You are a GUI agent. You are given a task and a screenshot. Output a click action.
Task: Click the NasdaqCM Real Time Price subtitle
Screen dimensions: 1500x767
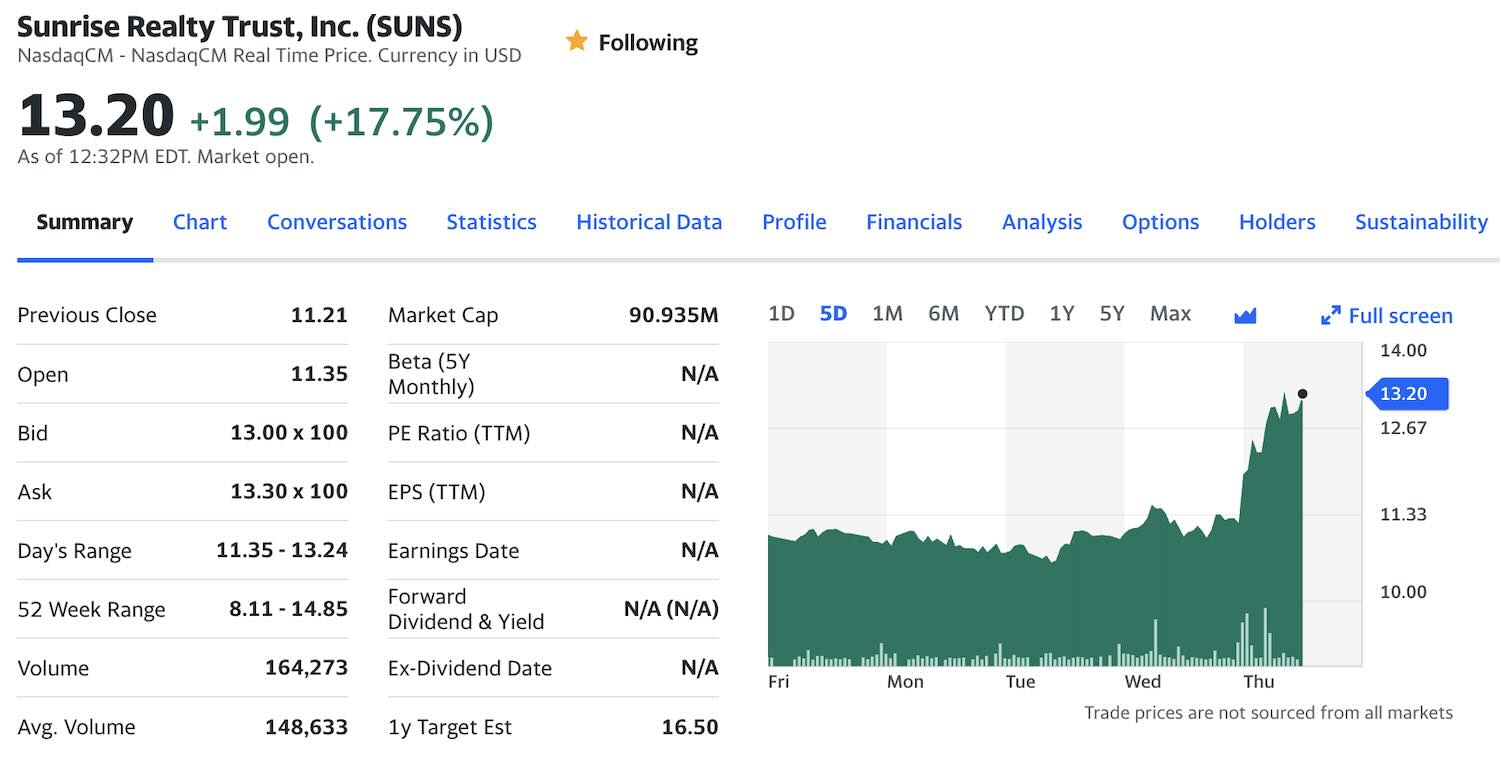pyautogui.click(x=269, y=56)
